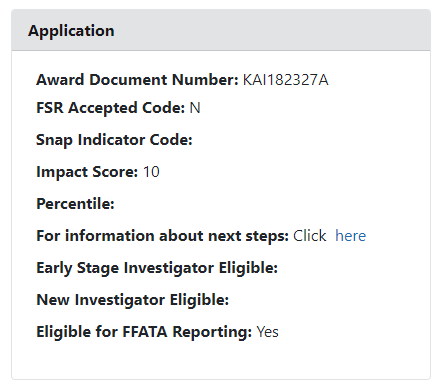Select award document number KAI182327A
This screenshot has height=387, width=437.
coord(285,80)
